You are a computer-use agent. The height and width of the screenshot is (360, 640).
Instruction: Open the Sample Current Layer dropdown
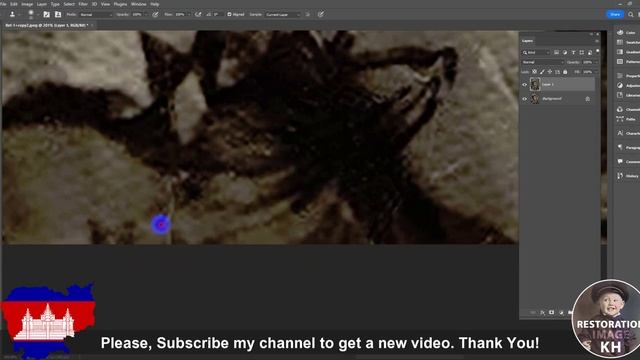[283, 15]
